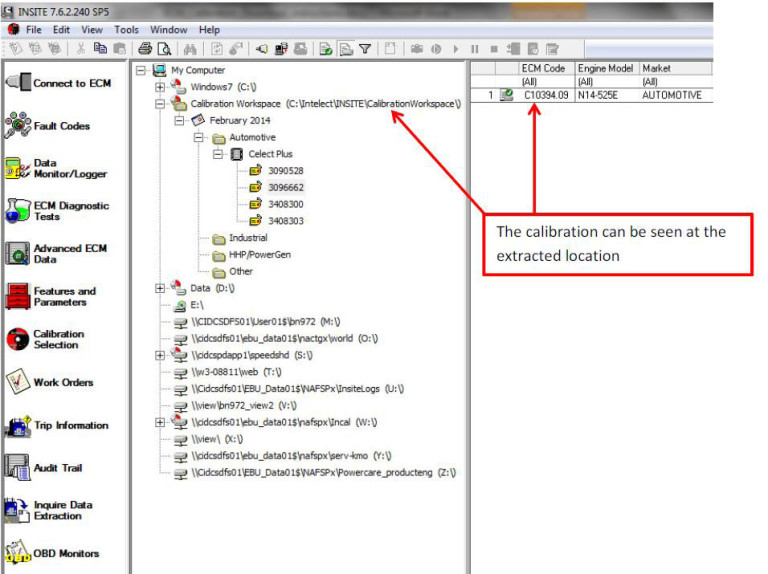Open Data Monitor/Logger in the sidebar
The image size is (768, 574).
[x=56, y=168]
